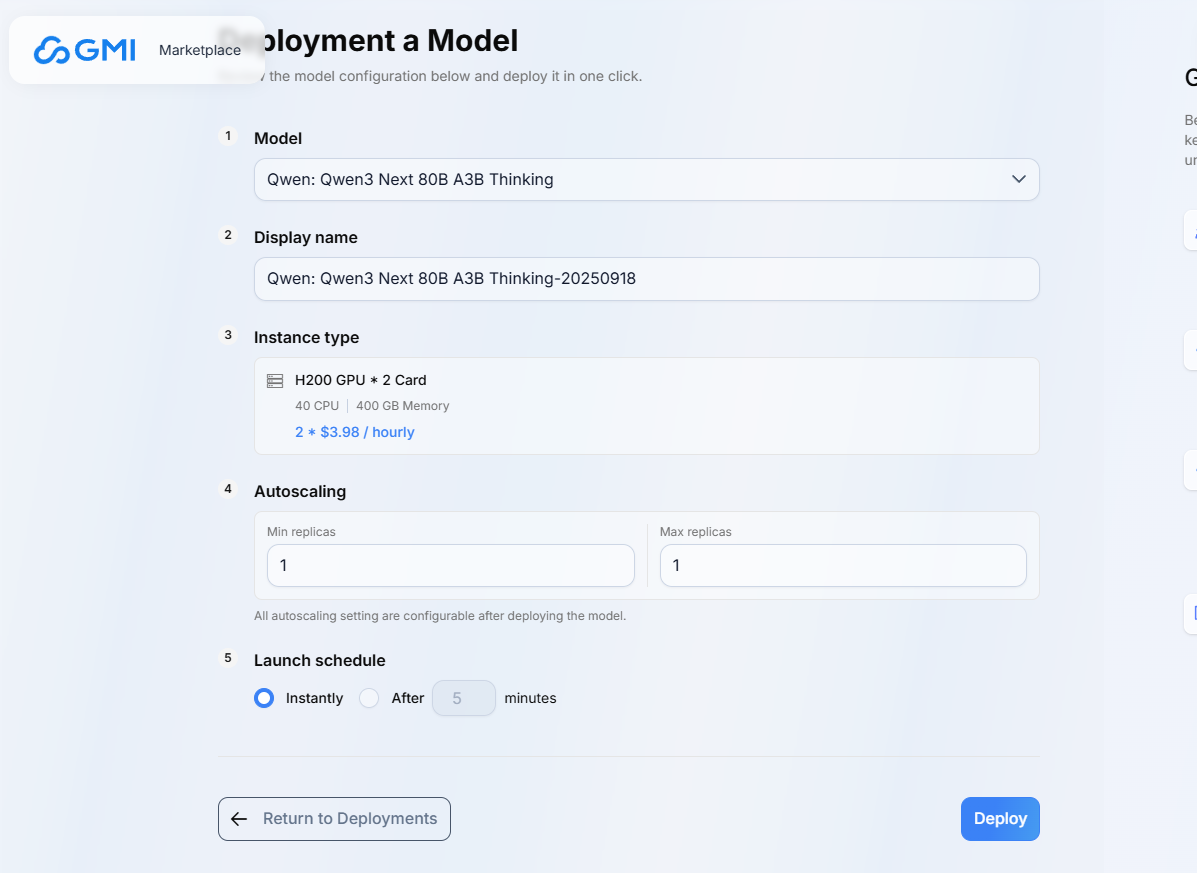Click the server icon beside H200 GPU
1197x873 pixels.
pyautogui.click(x=275, y=381)
